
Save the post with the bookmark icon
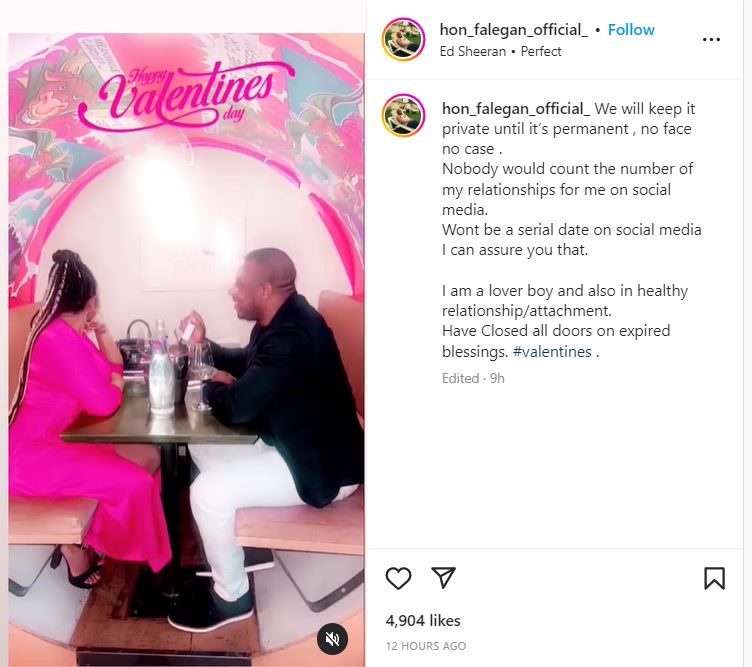[714, 578]
